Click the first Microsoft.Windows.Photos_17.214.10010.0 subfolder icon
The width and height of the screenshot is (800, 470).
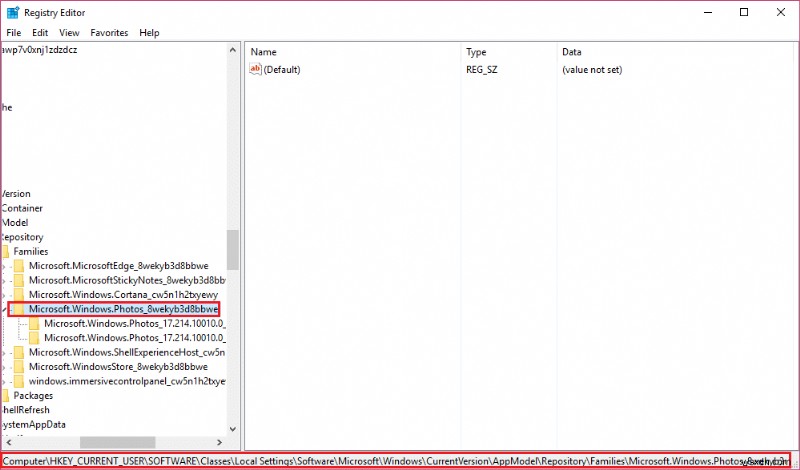[x=34, y=324]
